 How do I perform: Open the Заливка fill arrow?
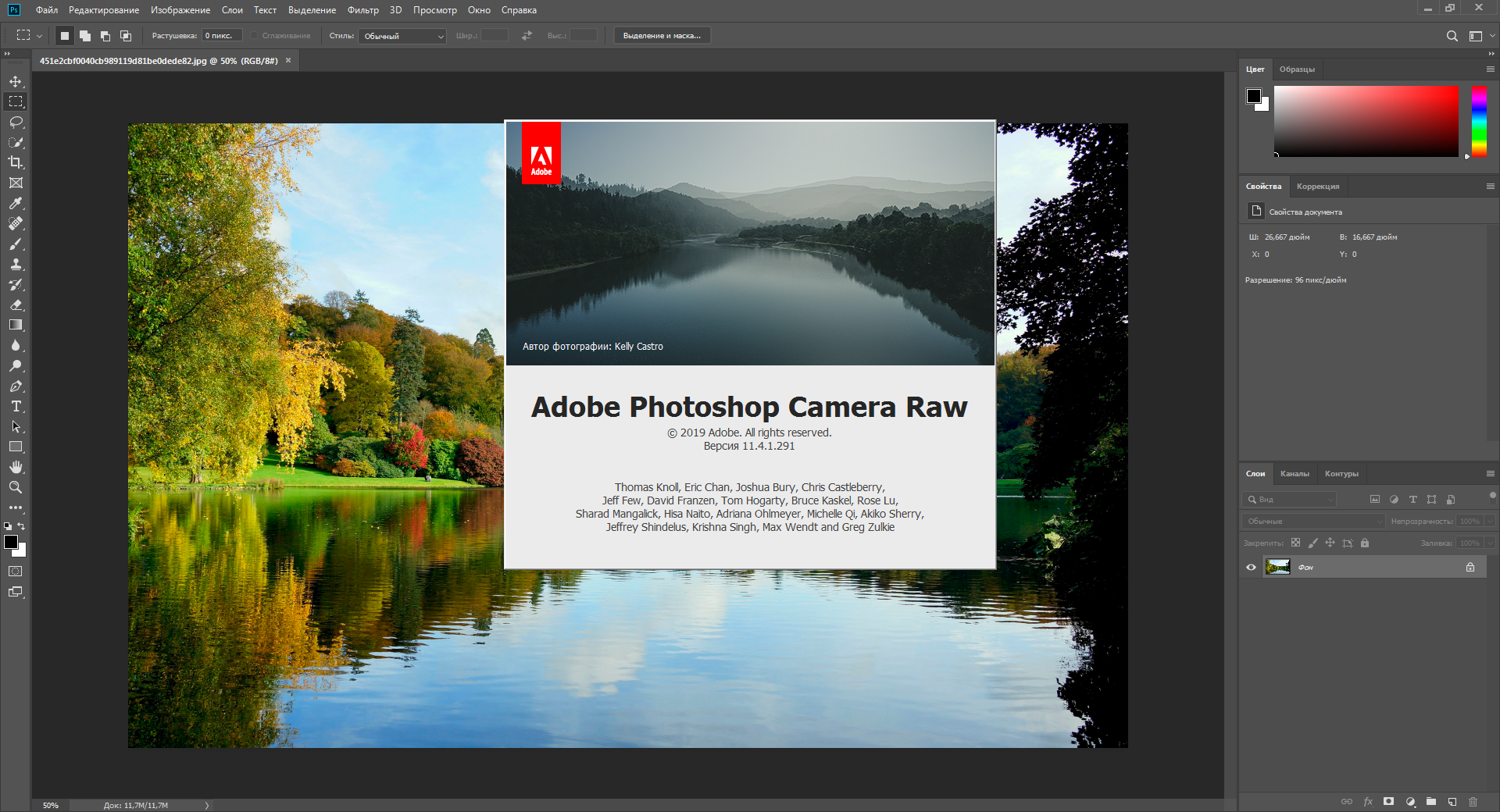pyautogui.click(x=1490, y=543)
